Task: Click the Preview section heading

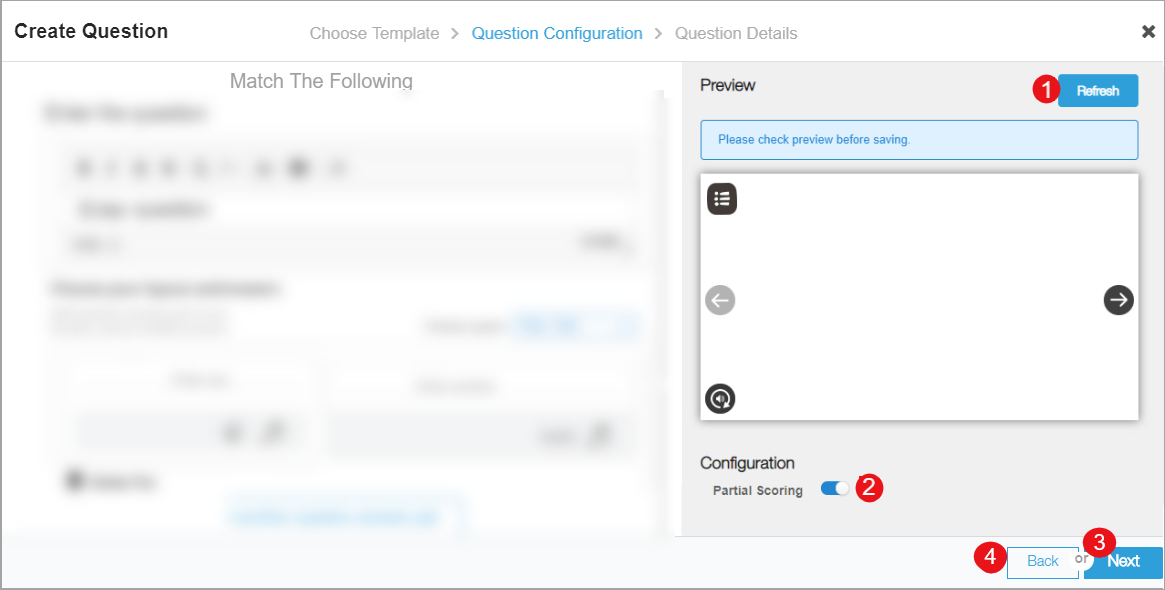Action: (x=728, y=85)
